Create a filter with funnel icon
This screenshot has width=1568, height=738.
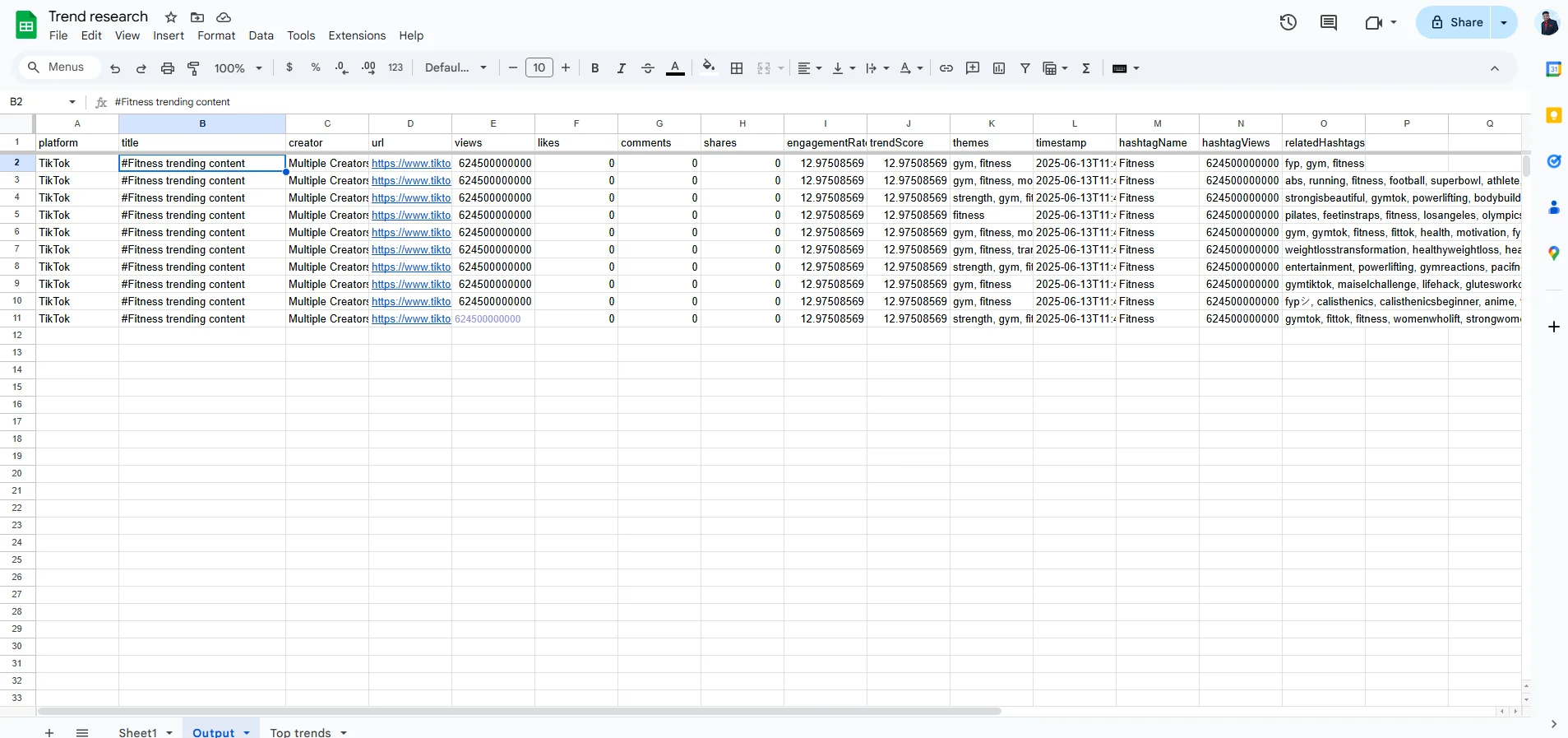[1025, 68]
